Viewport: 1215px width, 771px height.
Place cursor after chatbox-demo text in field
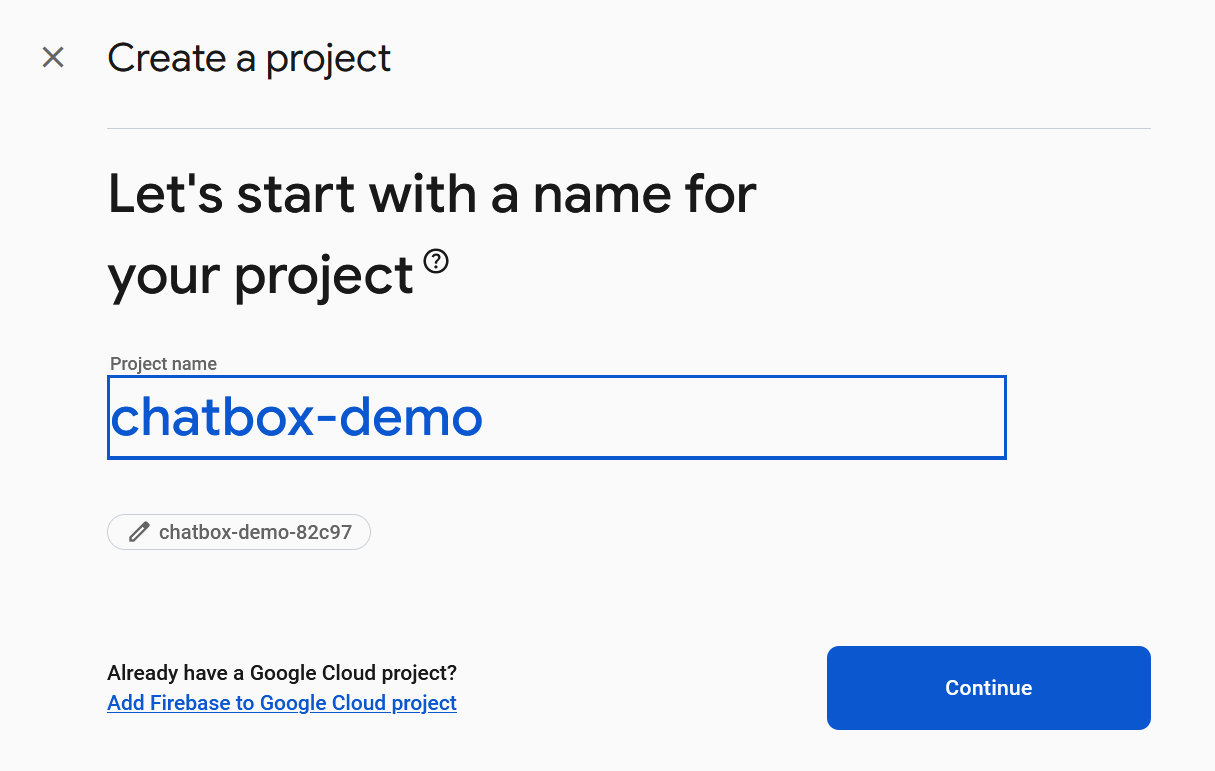(485, 418)
